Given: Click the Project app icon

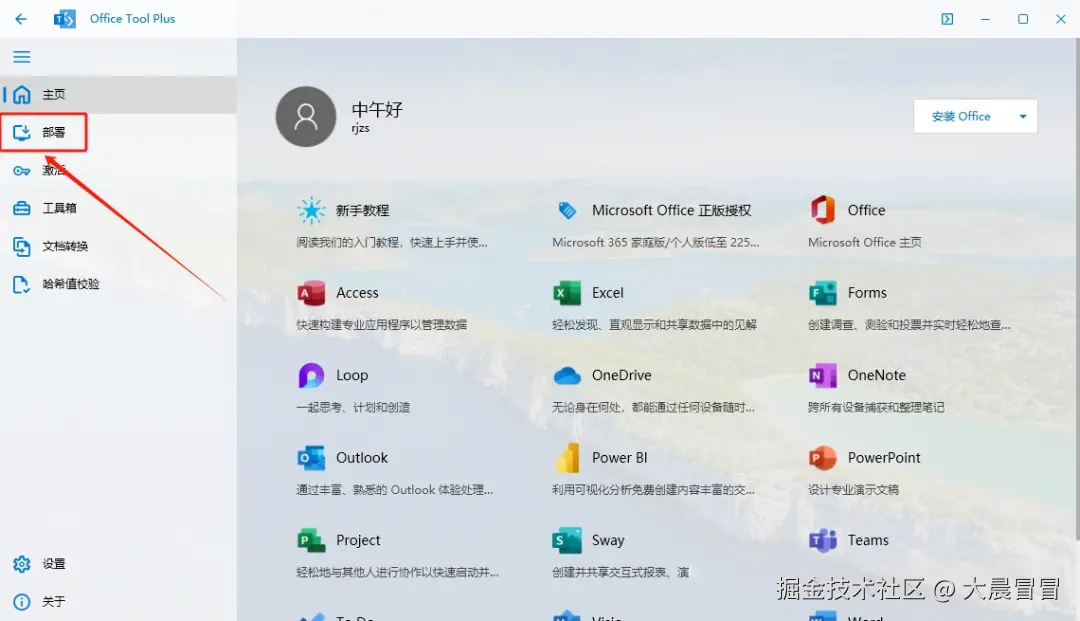Looking at the screenshot, I should [311, 540].
